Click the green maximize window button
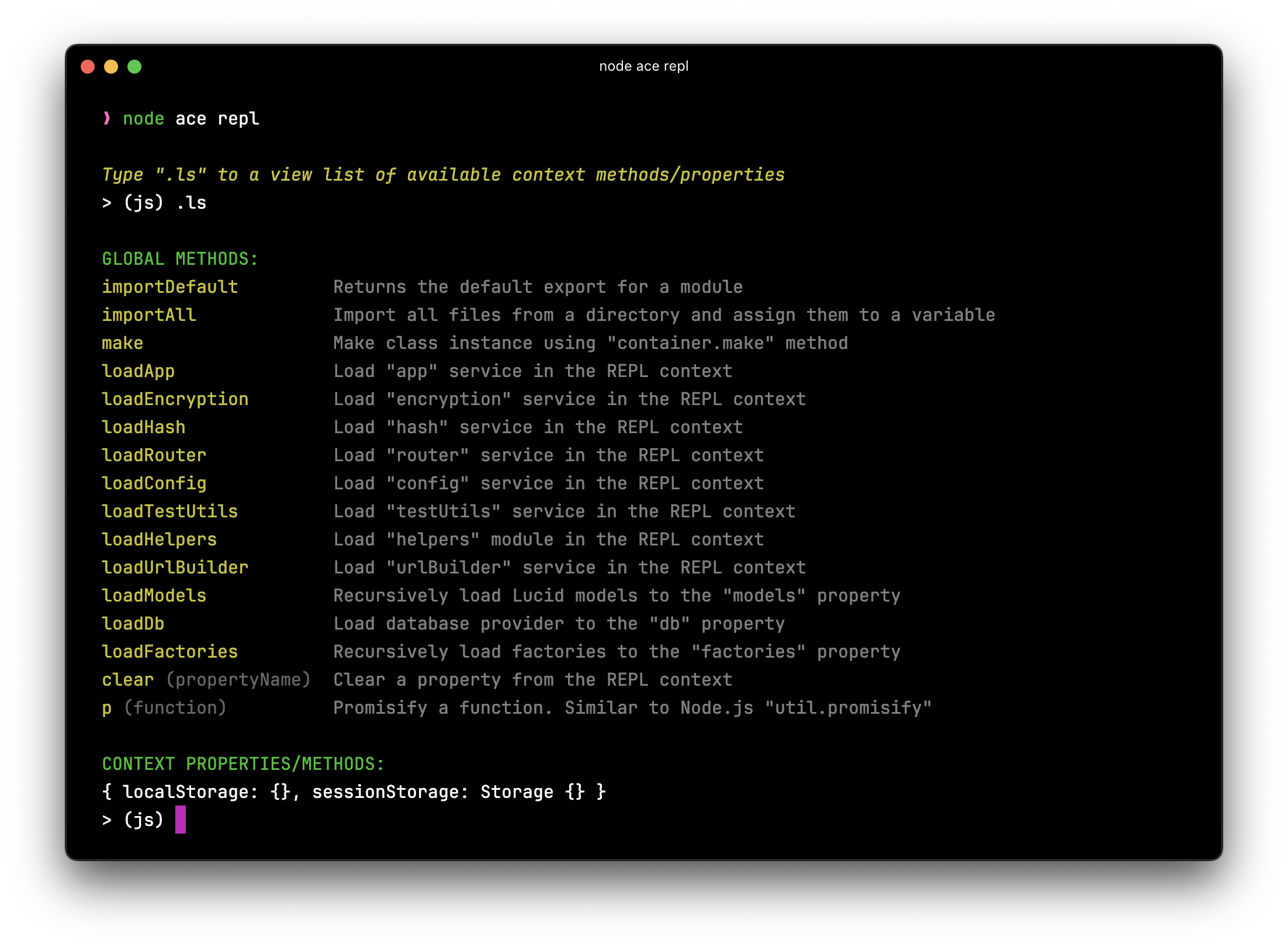 tap(134, 67)
